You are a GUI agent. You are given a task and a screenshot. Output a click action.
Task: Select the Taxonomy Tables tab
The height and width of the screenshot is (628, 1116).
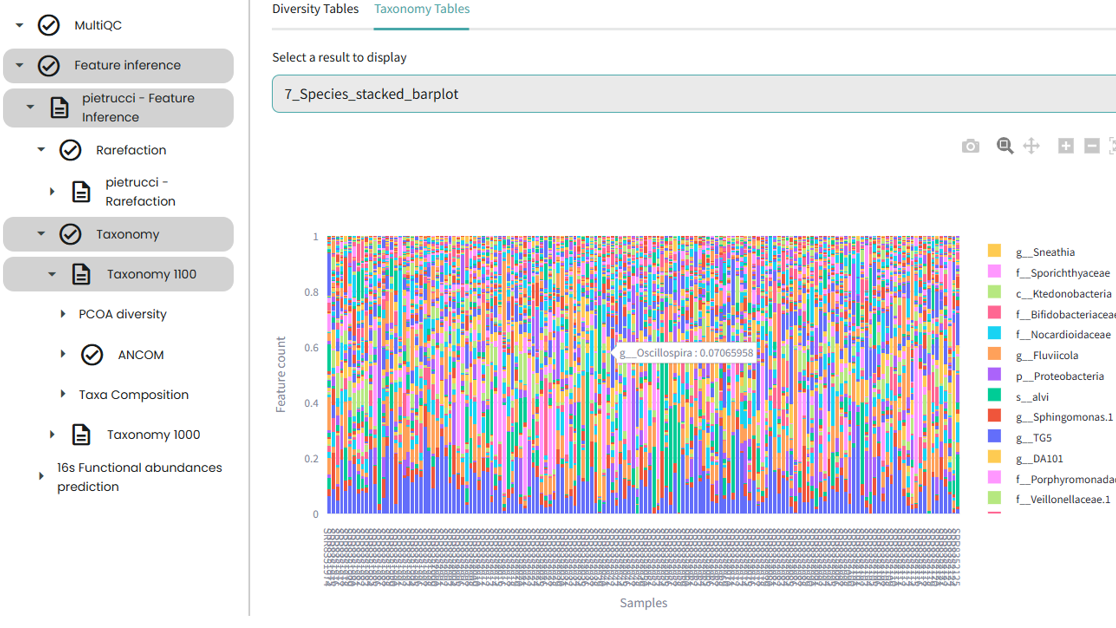coord(421,9)
